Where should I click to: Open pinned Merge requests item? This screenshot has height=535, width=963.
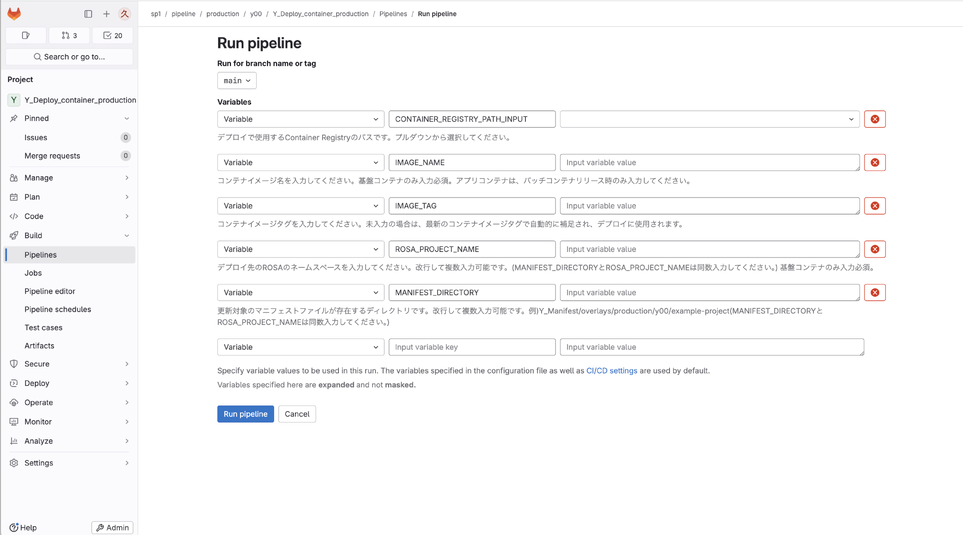click(70, 156)
